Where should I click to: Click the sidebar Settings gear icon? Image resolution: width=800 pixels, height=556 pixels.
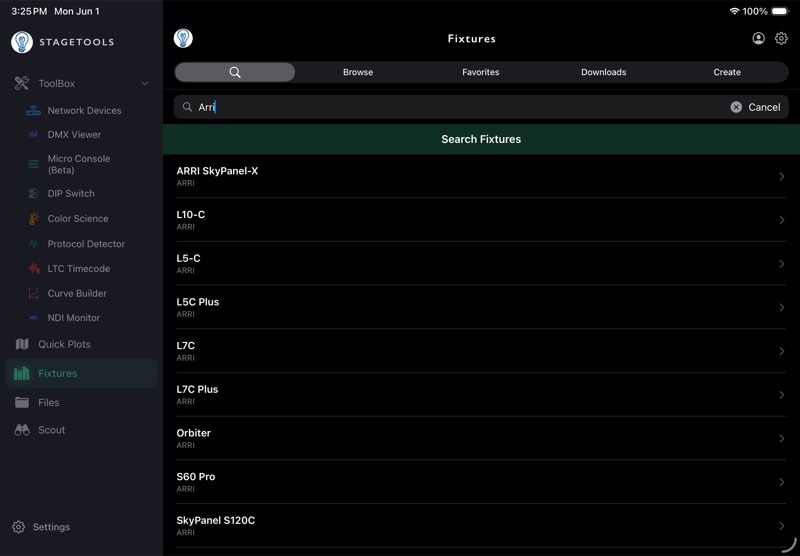[x=18, y=527]
